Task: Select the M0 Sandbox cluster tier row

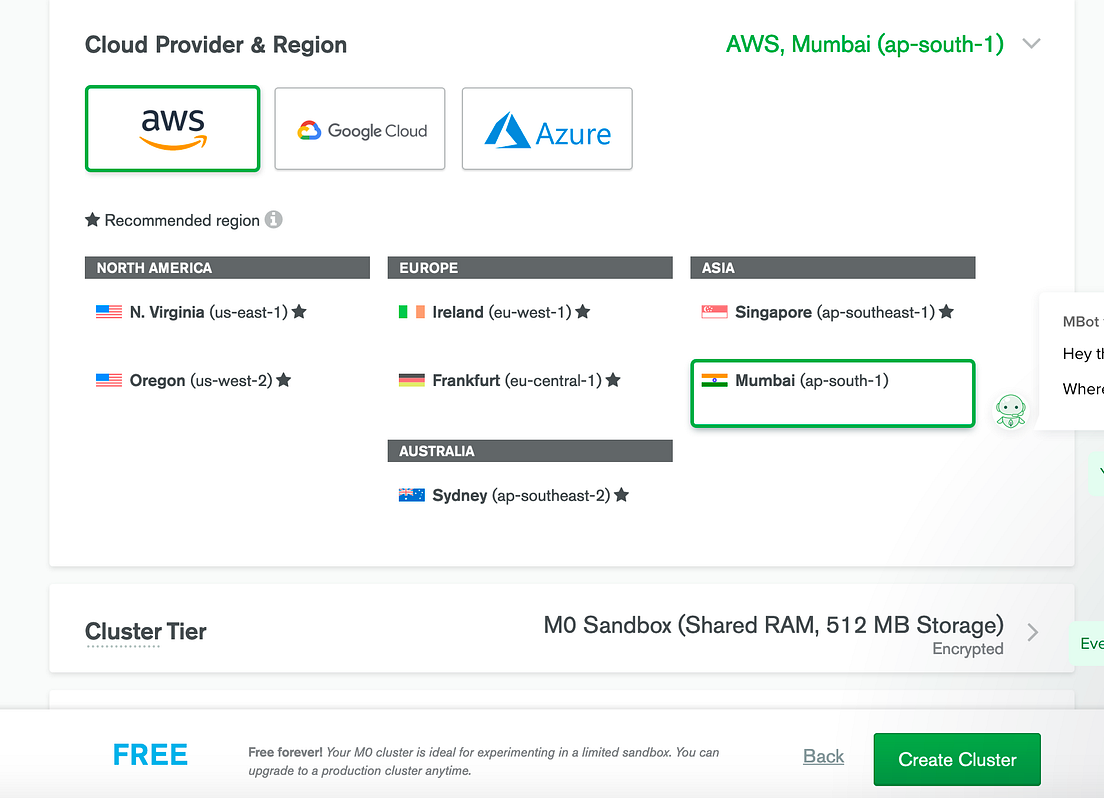Action: click(774, 624)
